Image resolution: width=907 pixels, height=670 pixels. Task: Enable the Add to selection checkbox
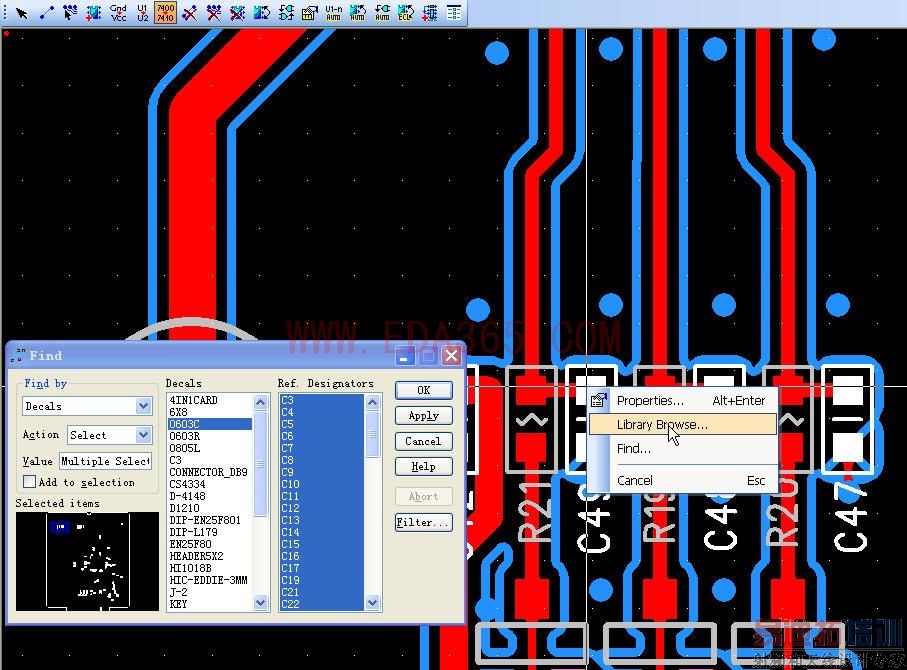coord(30,482)
